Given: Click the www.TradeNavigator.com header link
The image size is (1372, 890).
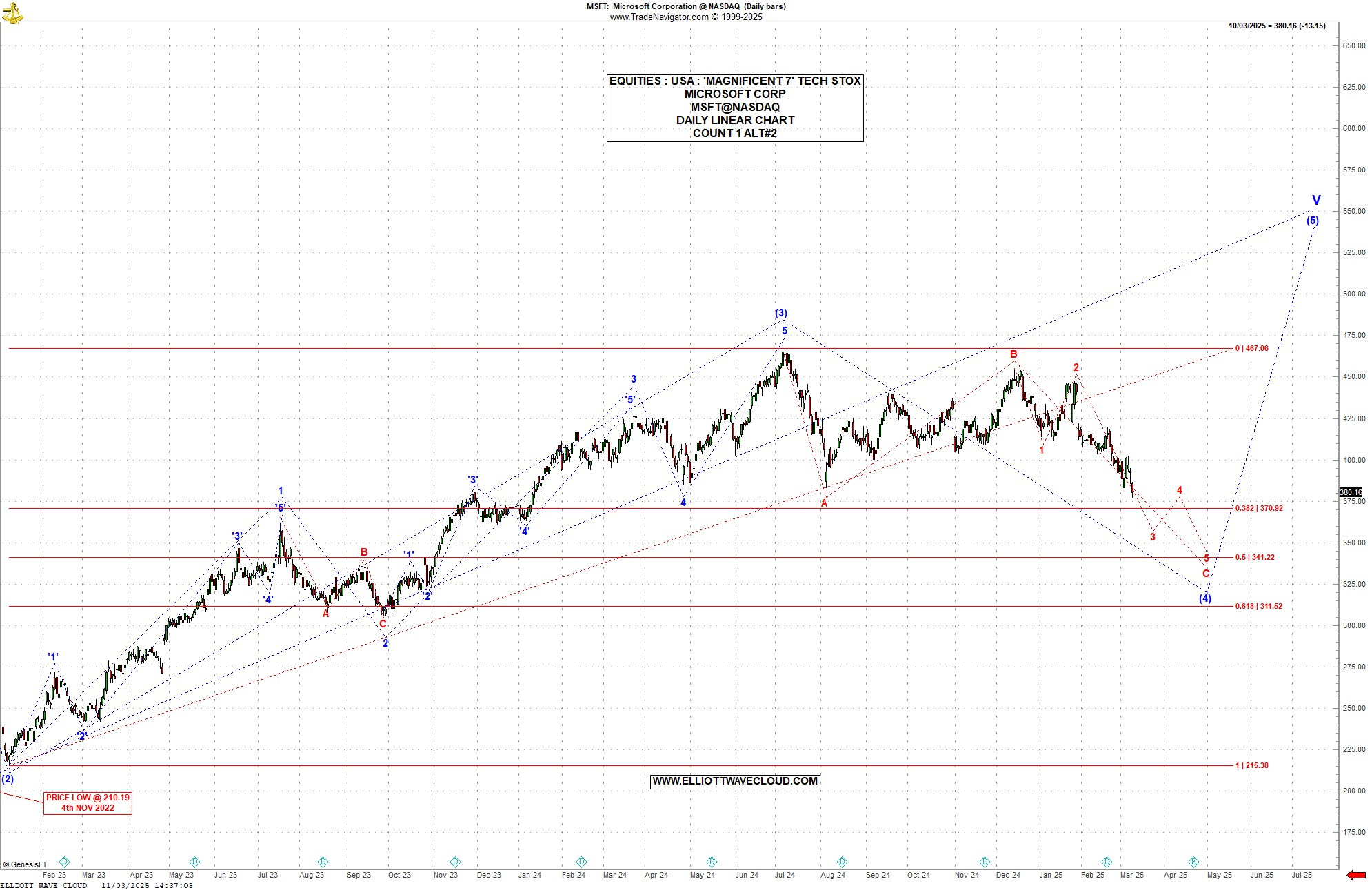Looking at the screenshot, I should click(659, 17).
